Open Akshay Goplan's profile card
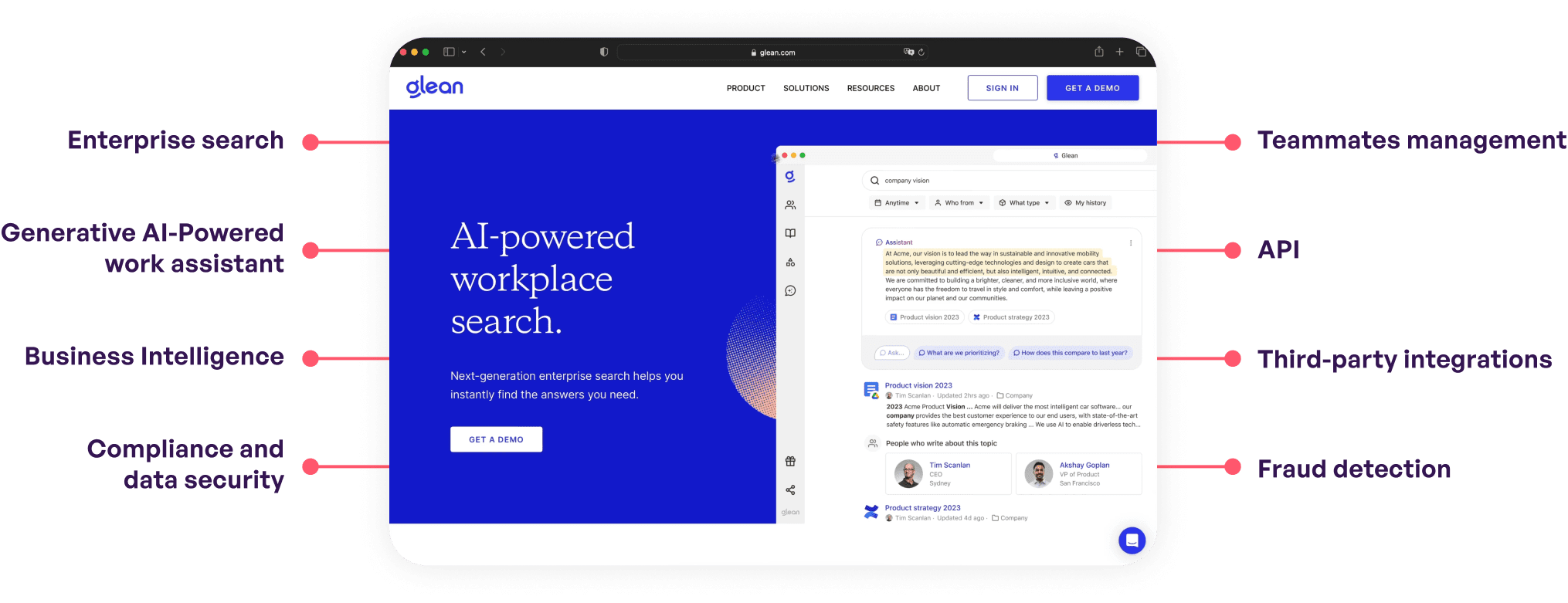The width and height of the screenshot is (1568, 603). click(x=1078, y=474)
